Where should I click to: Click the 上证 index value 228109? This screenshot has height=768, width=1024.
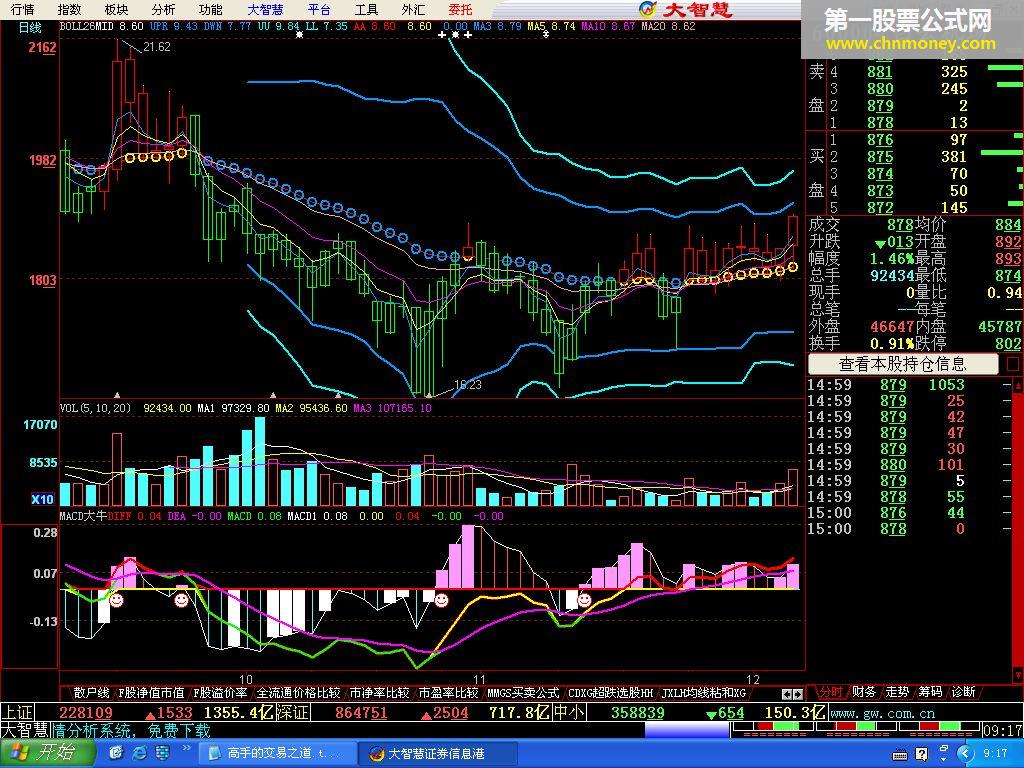click(x=86, y=712)
